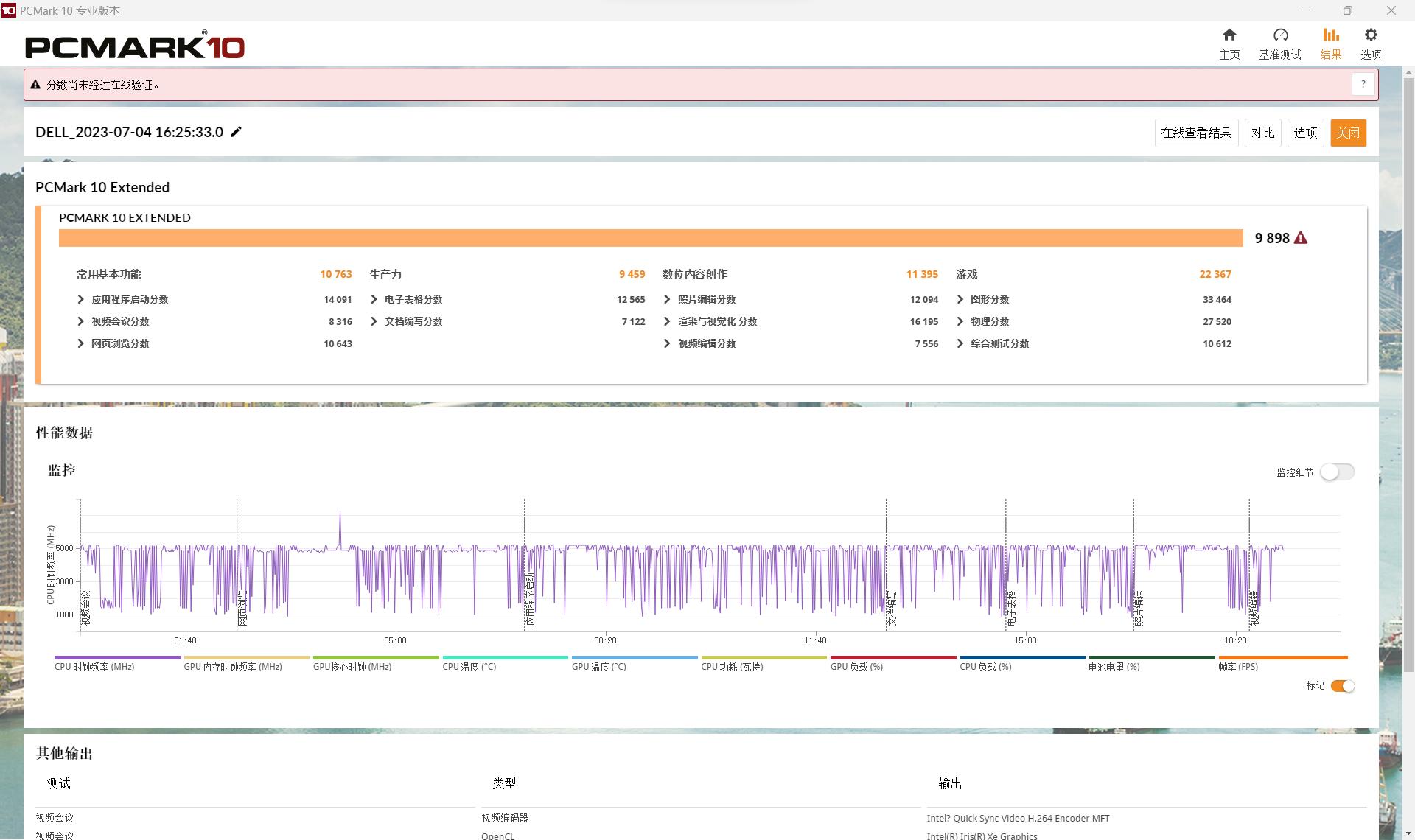
Task: Select the results (结果) bar chart icon
Action: (1330, 35)
